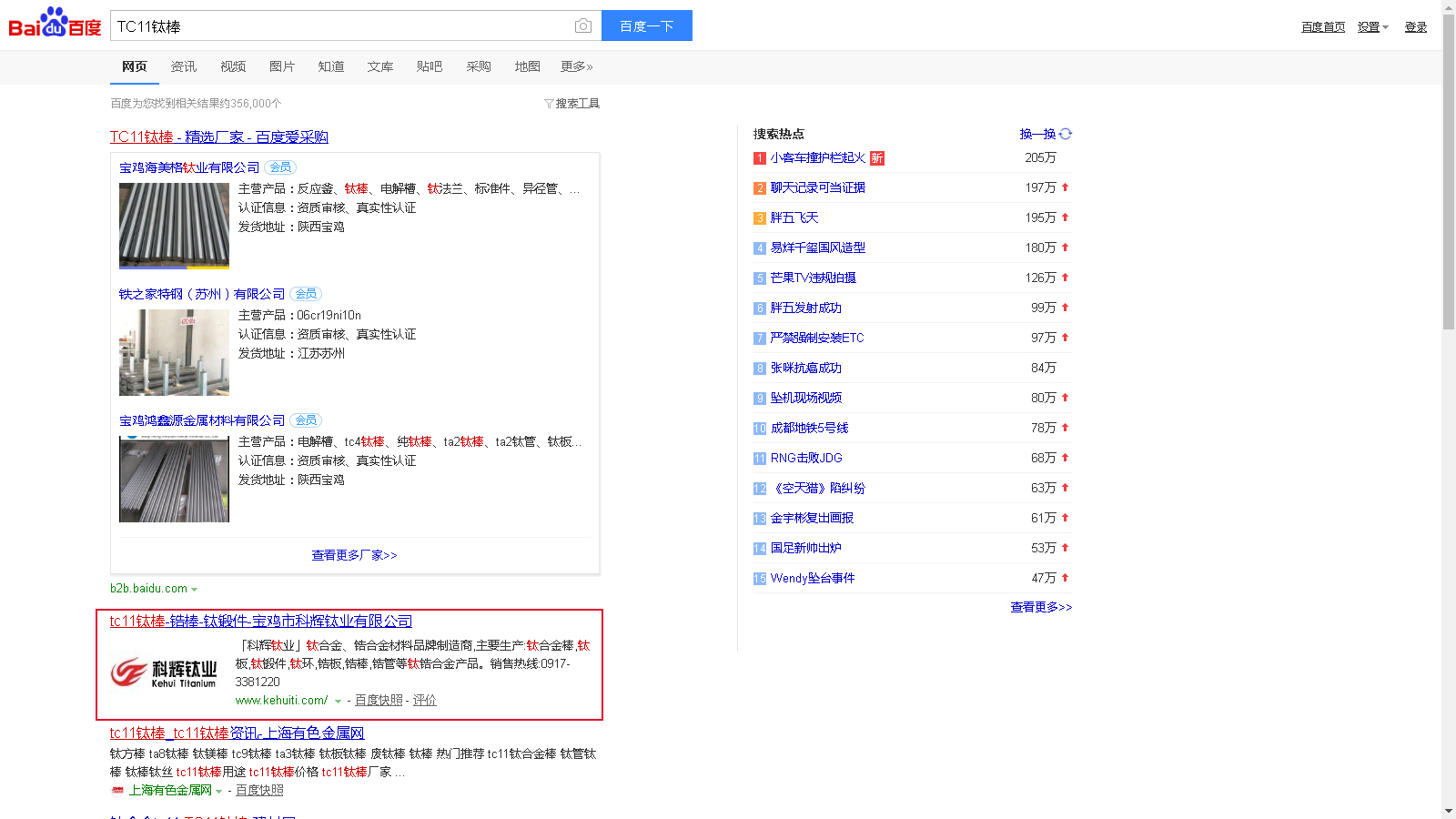Open hot topic 芒果TV违规拍摄
The width and height of the screenshot is (1456, 819).
(814, 278)
